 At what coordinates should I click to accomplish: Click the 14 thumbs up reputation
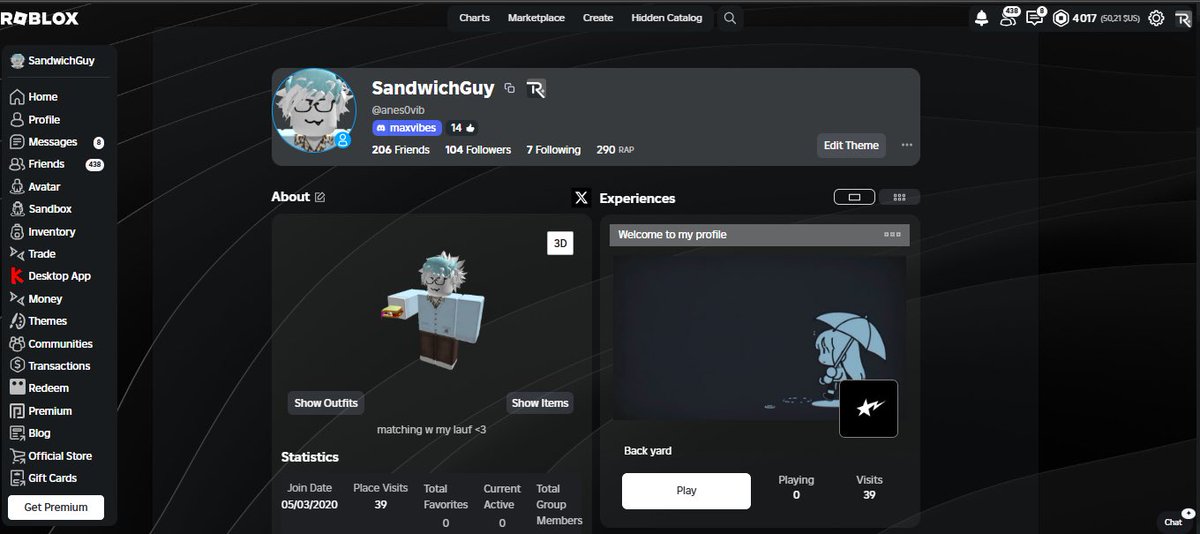(463, 128)
